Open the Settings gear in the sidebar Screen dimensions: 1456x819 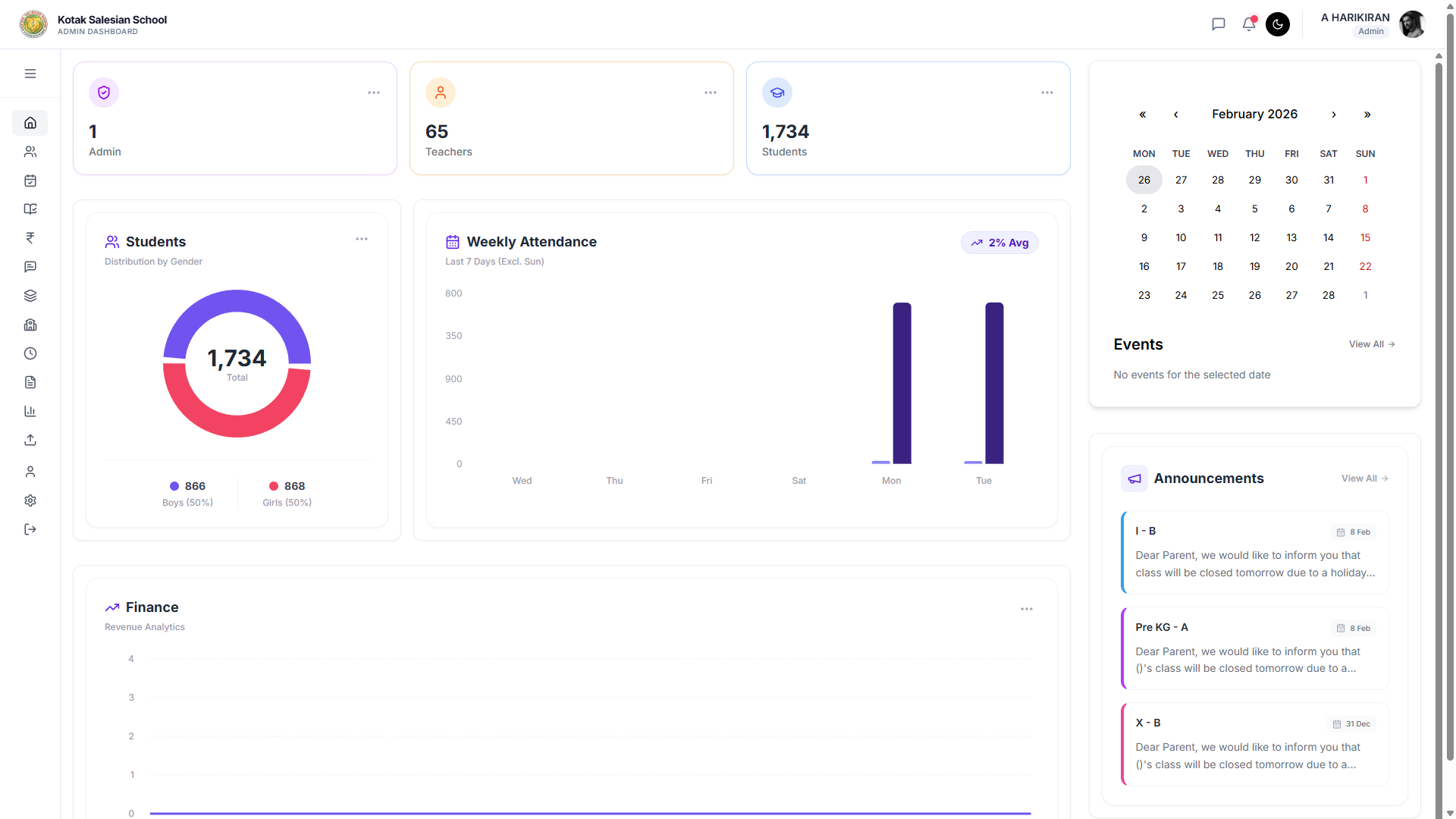[30, 500]
